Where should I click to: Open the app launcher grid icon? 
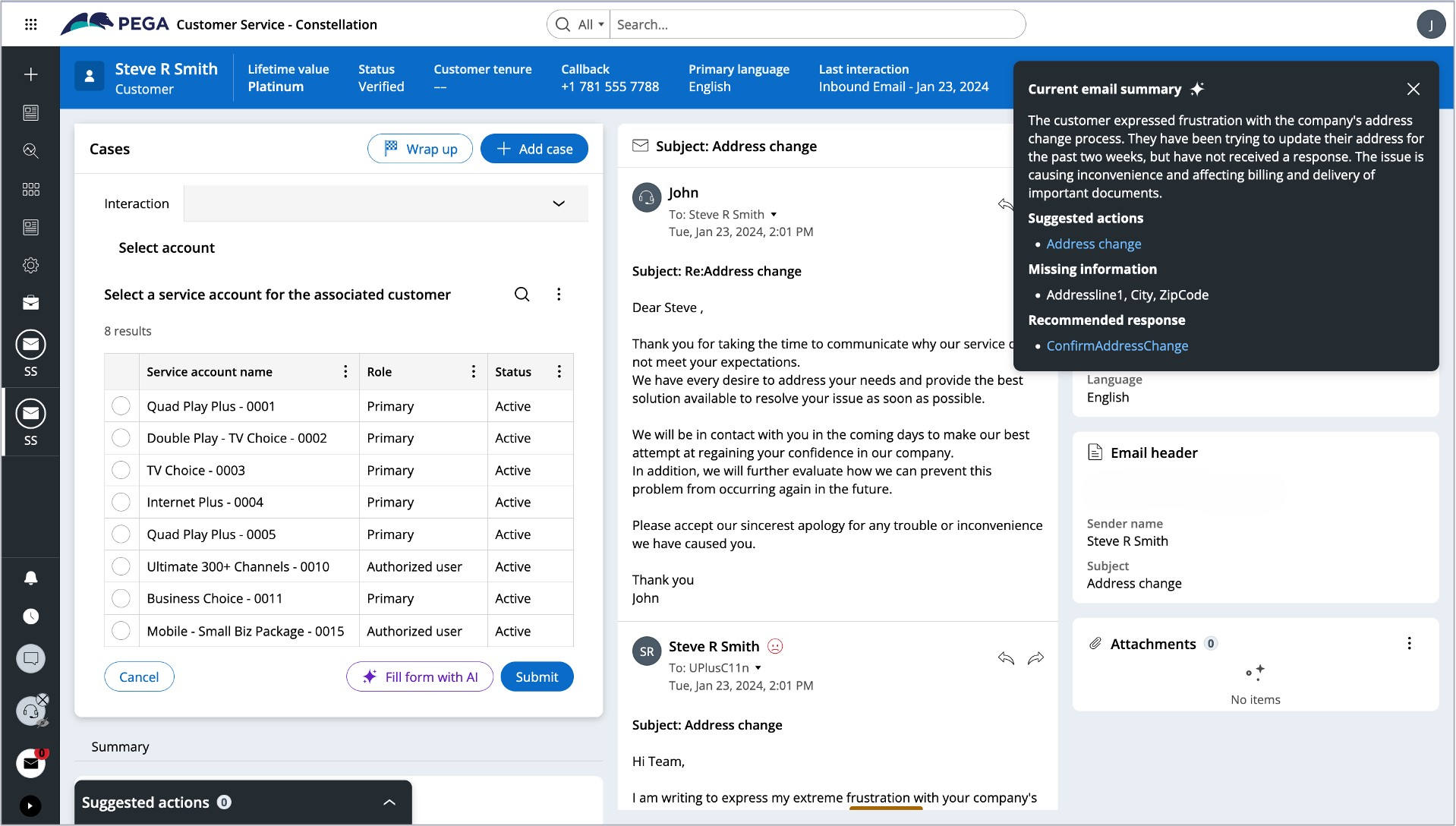coord(30,24)
